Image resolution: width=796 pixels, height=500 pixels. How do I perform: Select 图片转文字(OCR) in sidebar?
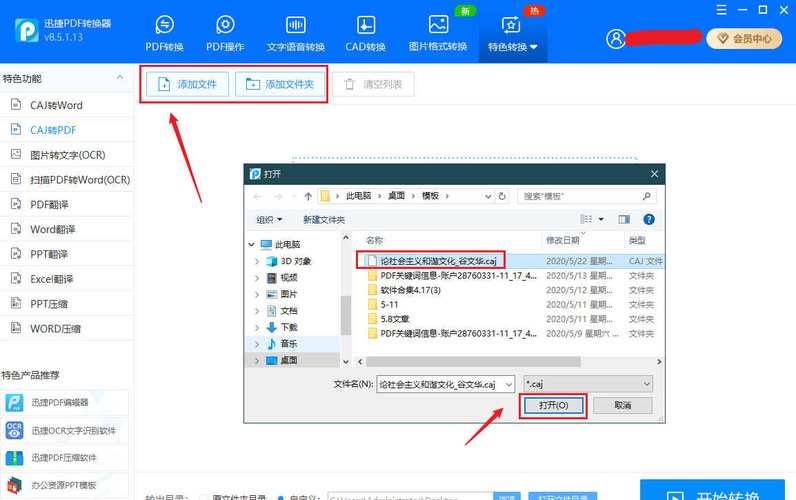coord(67,155)
